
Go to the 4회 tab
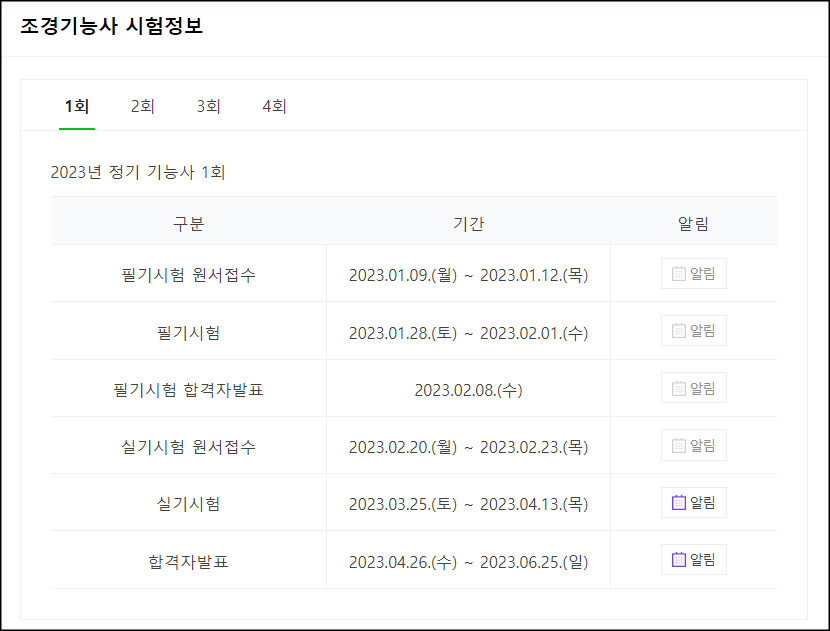pyautogui.click(x=274, y=106)
